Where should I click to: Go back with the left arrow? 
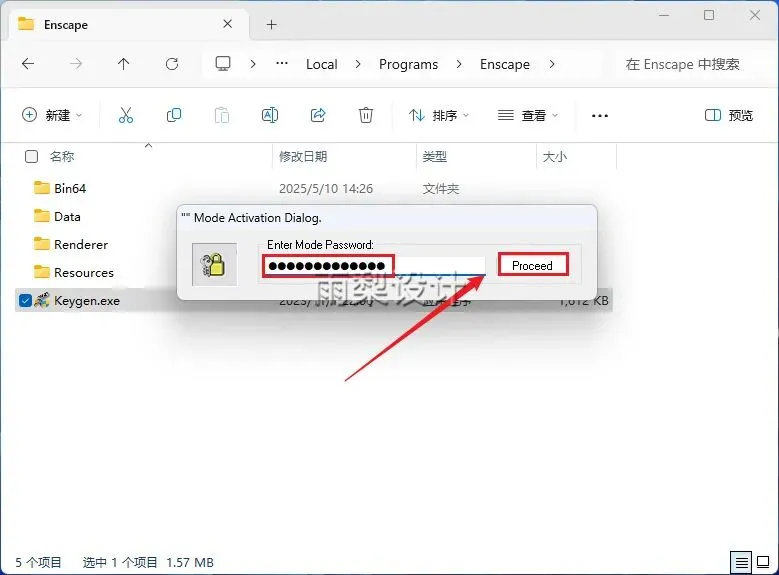[x=28, y=64]
